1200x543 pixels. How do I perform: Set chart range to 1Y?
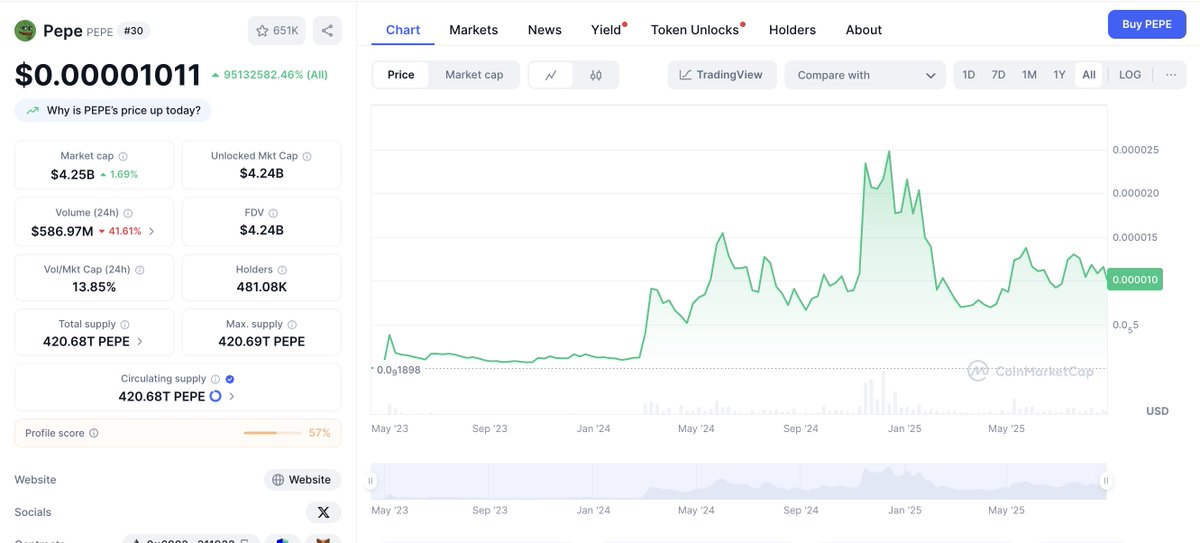click(1059, 75)
